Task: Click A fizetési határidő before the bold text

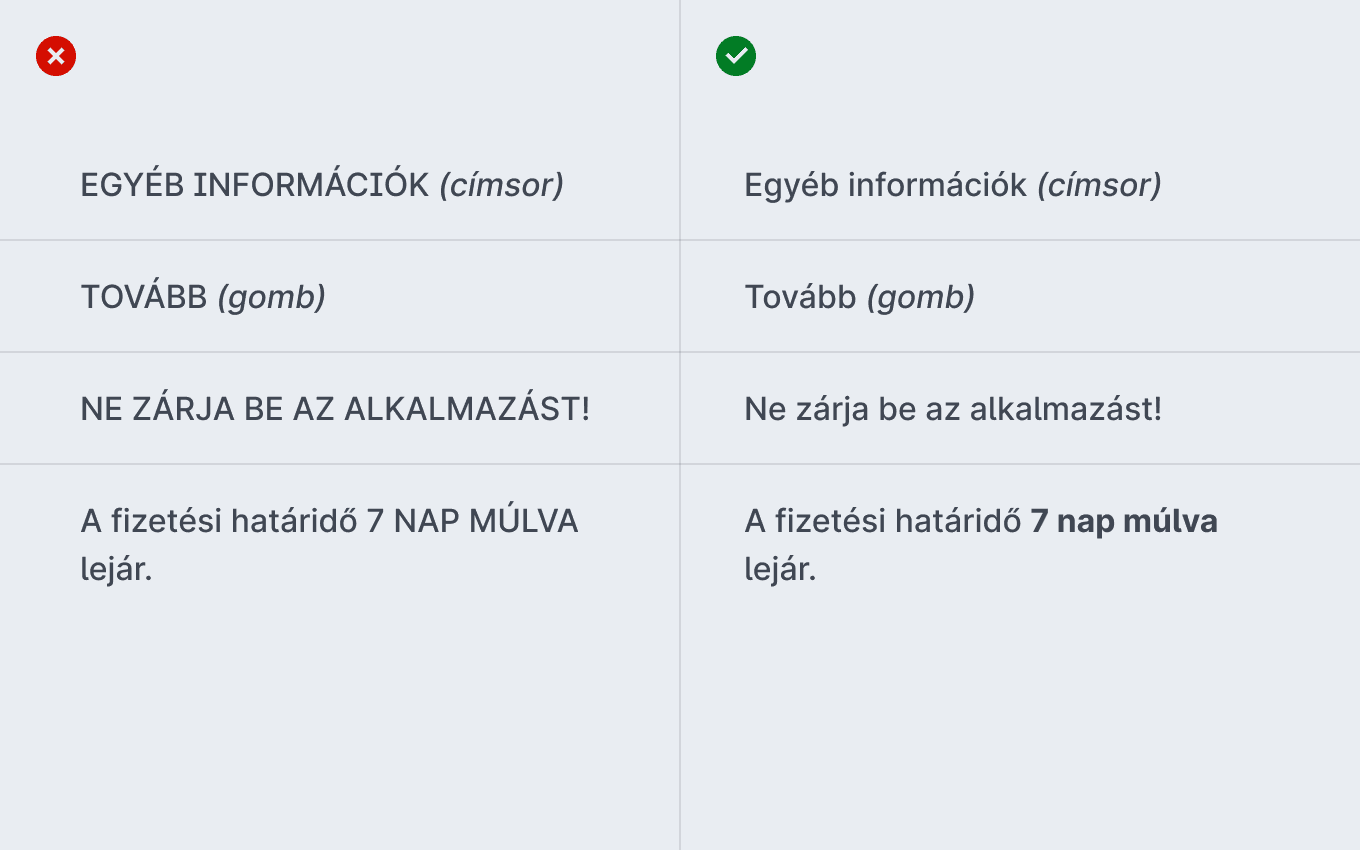Action: [x=883, y=521]
